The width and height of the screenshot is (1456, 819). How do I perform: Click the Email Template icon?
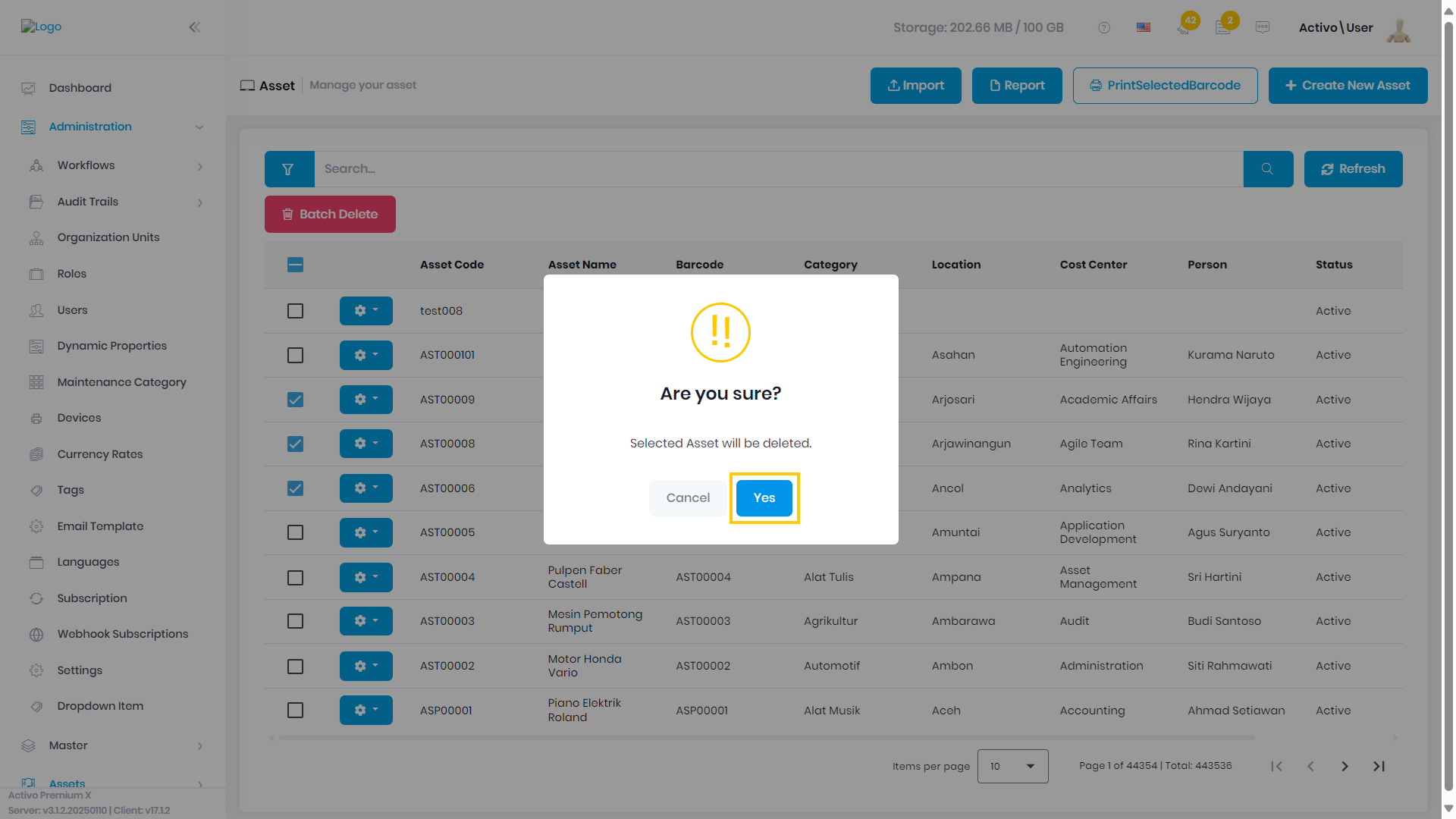coord(36,526)
